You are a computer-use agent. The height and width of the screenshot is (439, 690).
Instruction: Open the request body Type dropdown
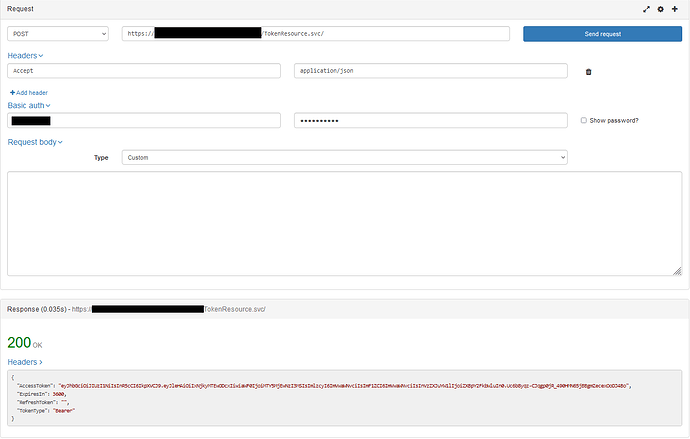[x=345, y=157]
